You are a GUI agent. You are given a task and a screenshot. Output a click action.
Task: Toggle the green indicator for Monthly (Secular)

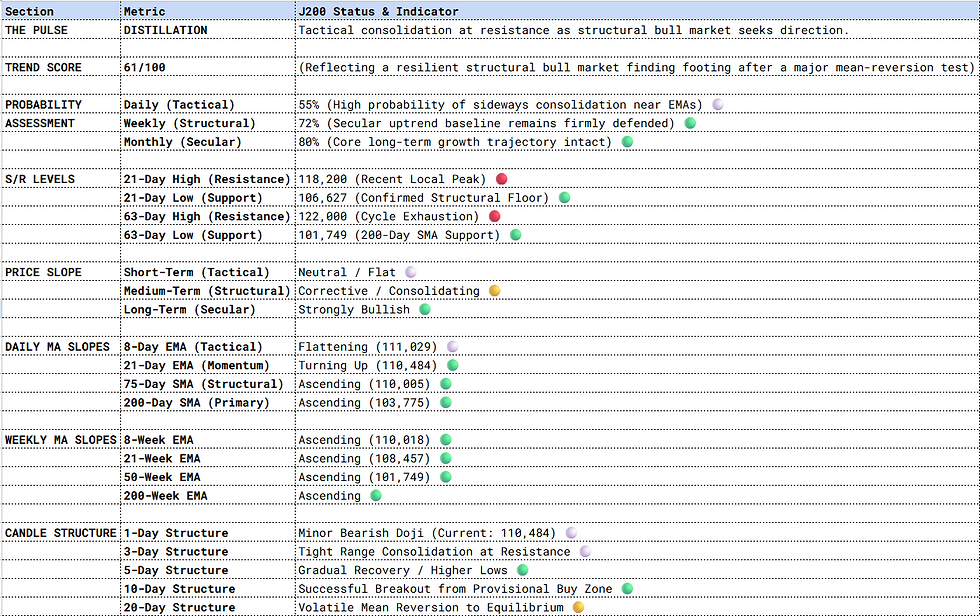click(x=626, y=141)
